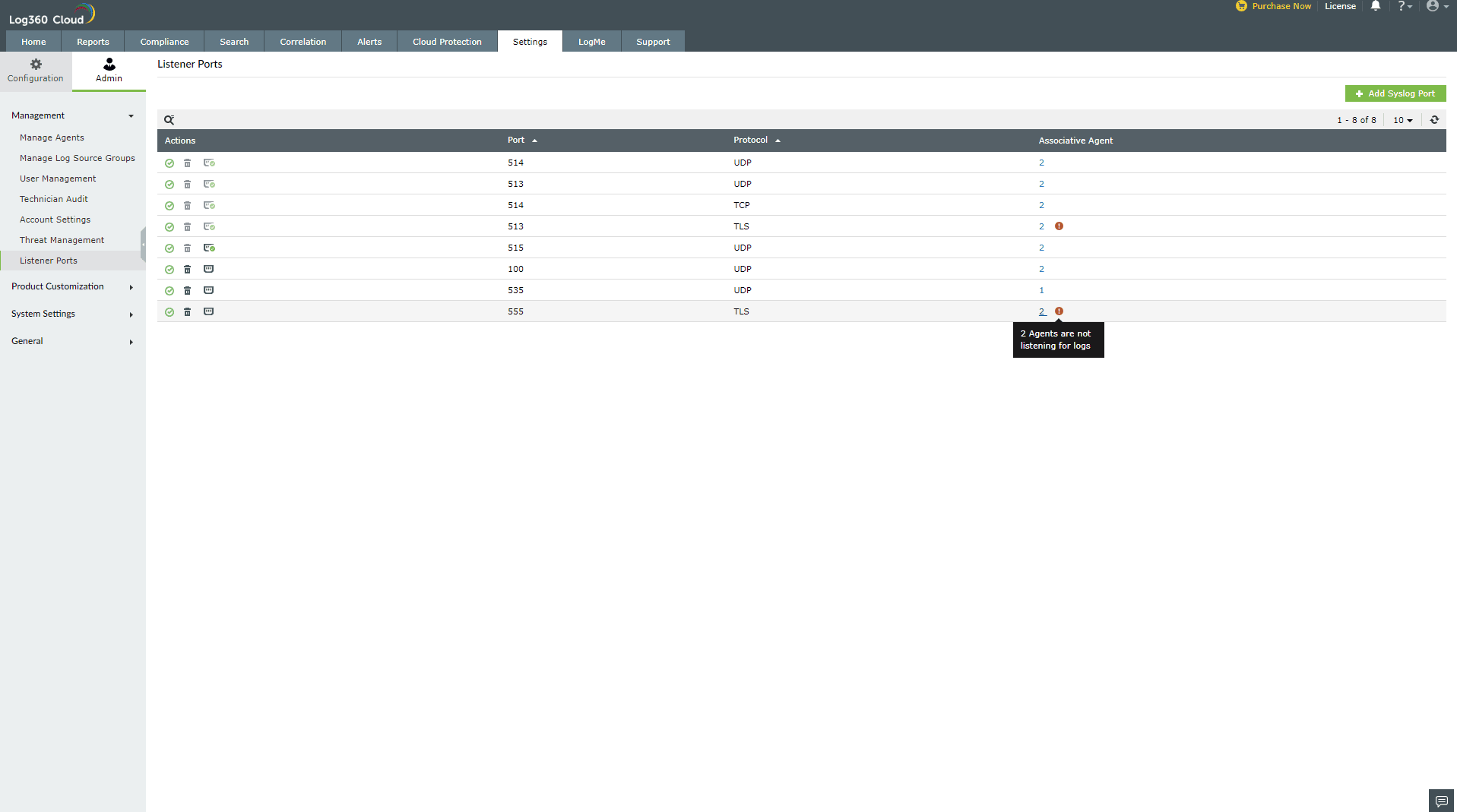Toggle enabled status for port 514 UDP
This screenshot has width=1457, height=812.
click(169, 163)
